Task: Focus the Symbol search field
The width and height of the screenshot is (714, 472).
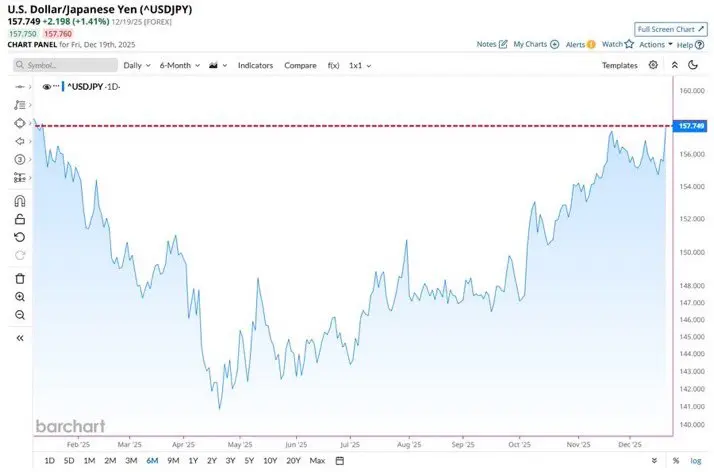Action: coord(65,65)
